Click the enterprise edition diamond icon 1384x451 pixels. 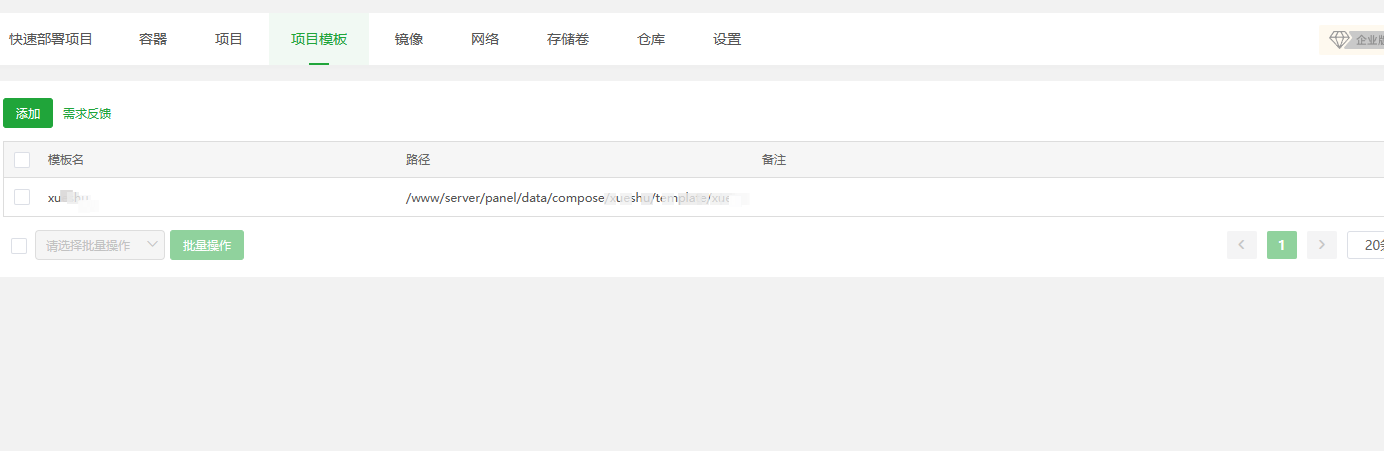click(x=1339, y=40)
